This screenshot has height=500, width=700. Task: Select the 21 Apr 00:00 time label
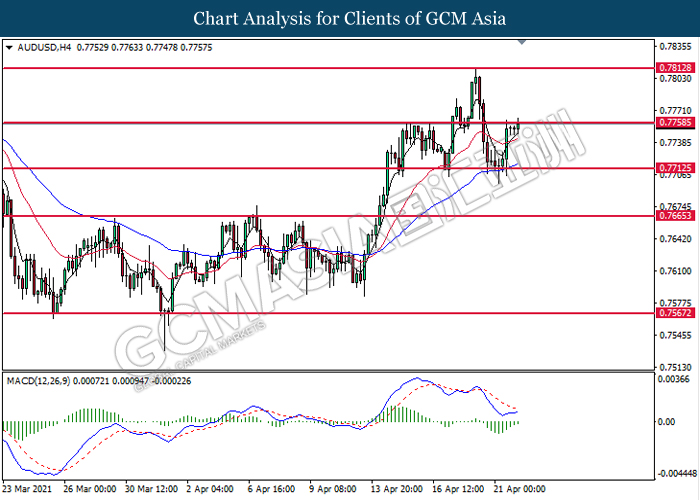519,490
